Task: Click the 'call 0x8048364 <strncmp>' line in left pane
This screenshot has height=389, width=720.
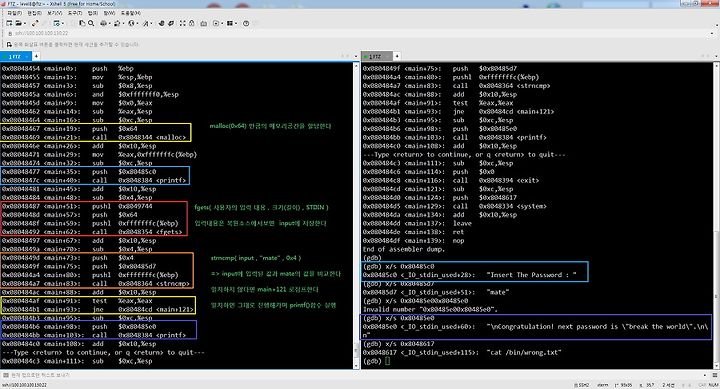Action: 96,283
